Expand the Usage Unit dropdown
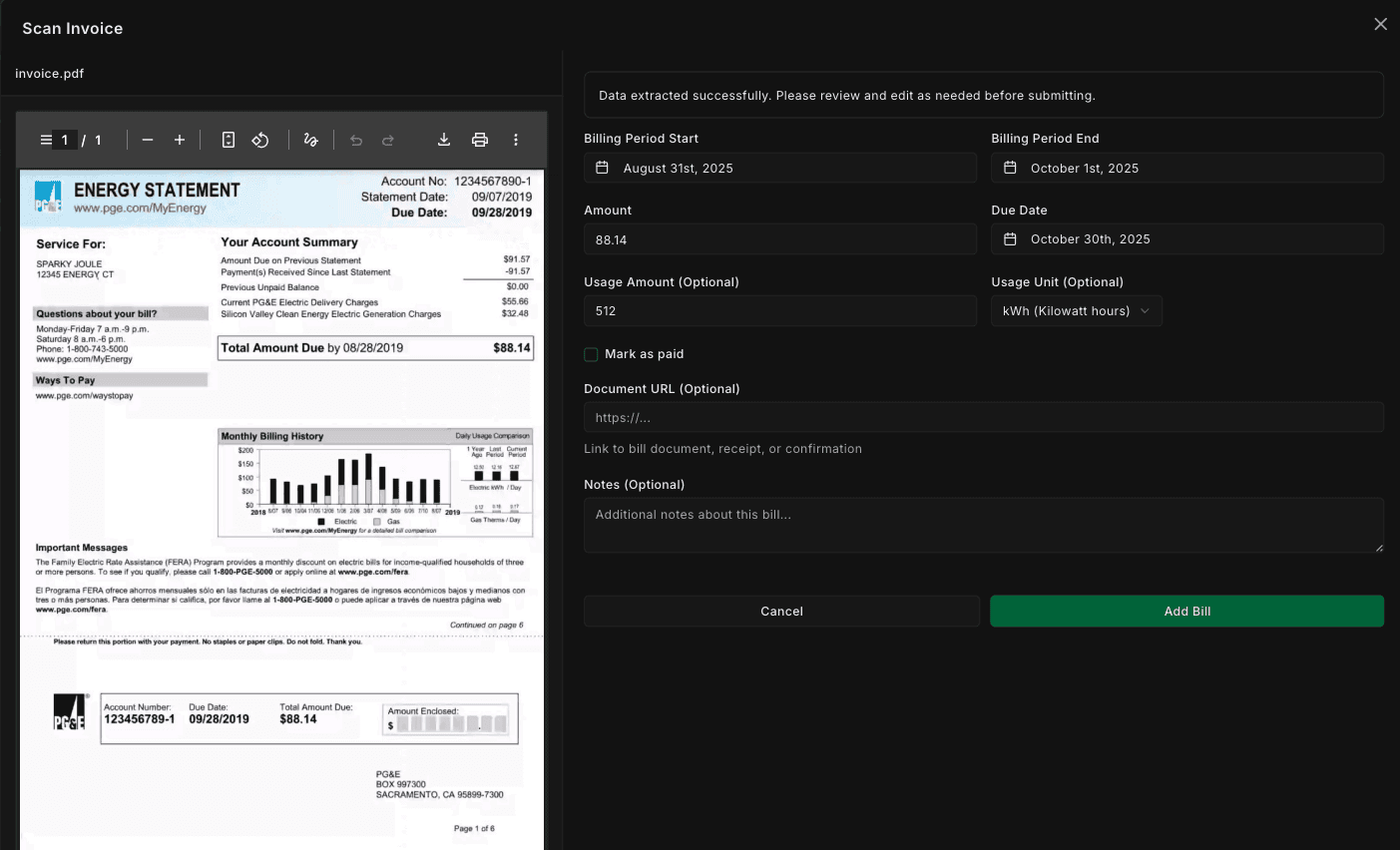The height and width of the screenshot is (850, 1400). (x=1076, y=311)
